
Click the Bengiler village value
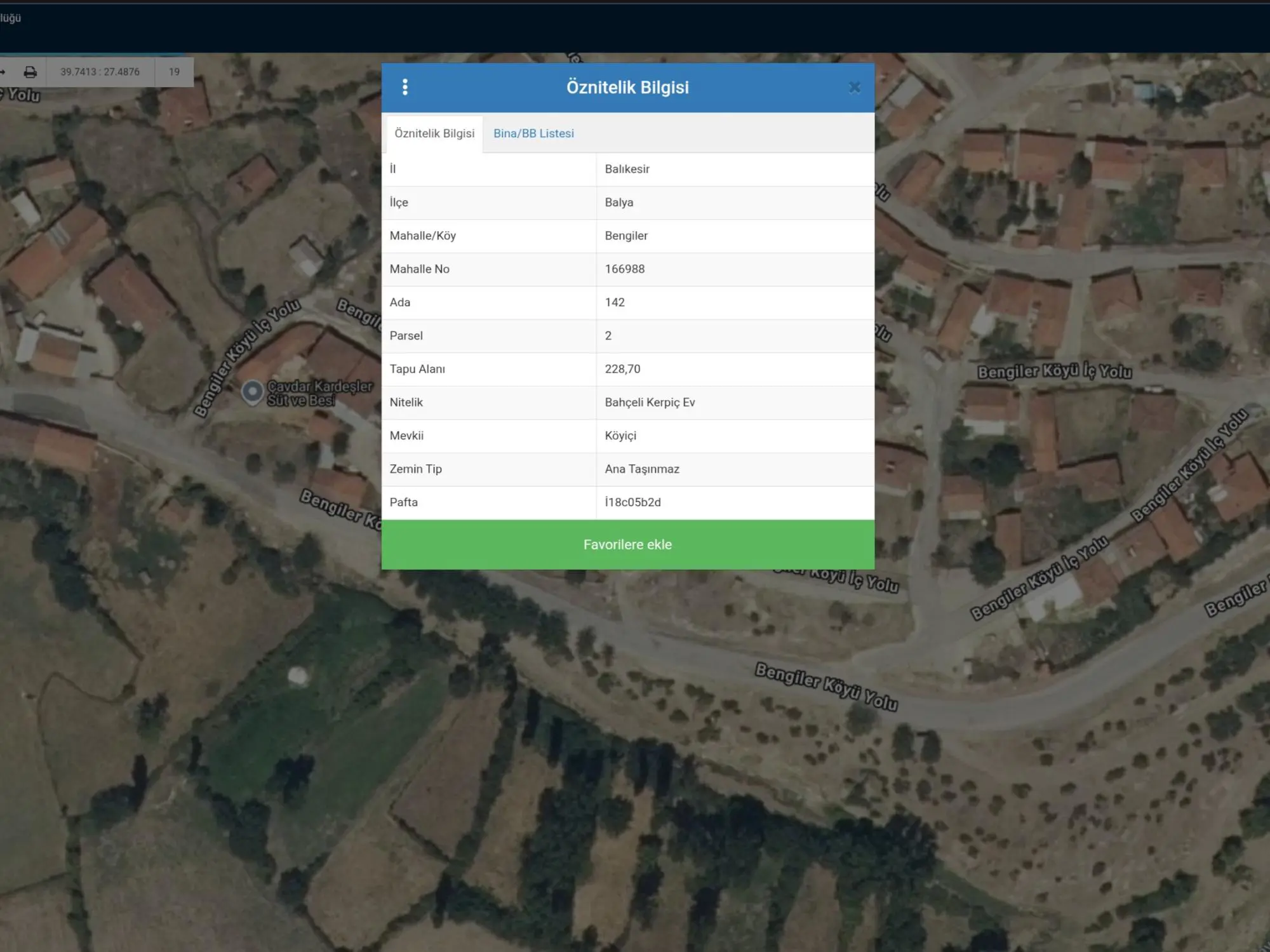coord(735,236)
